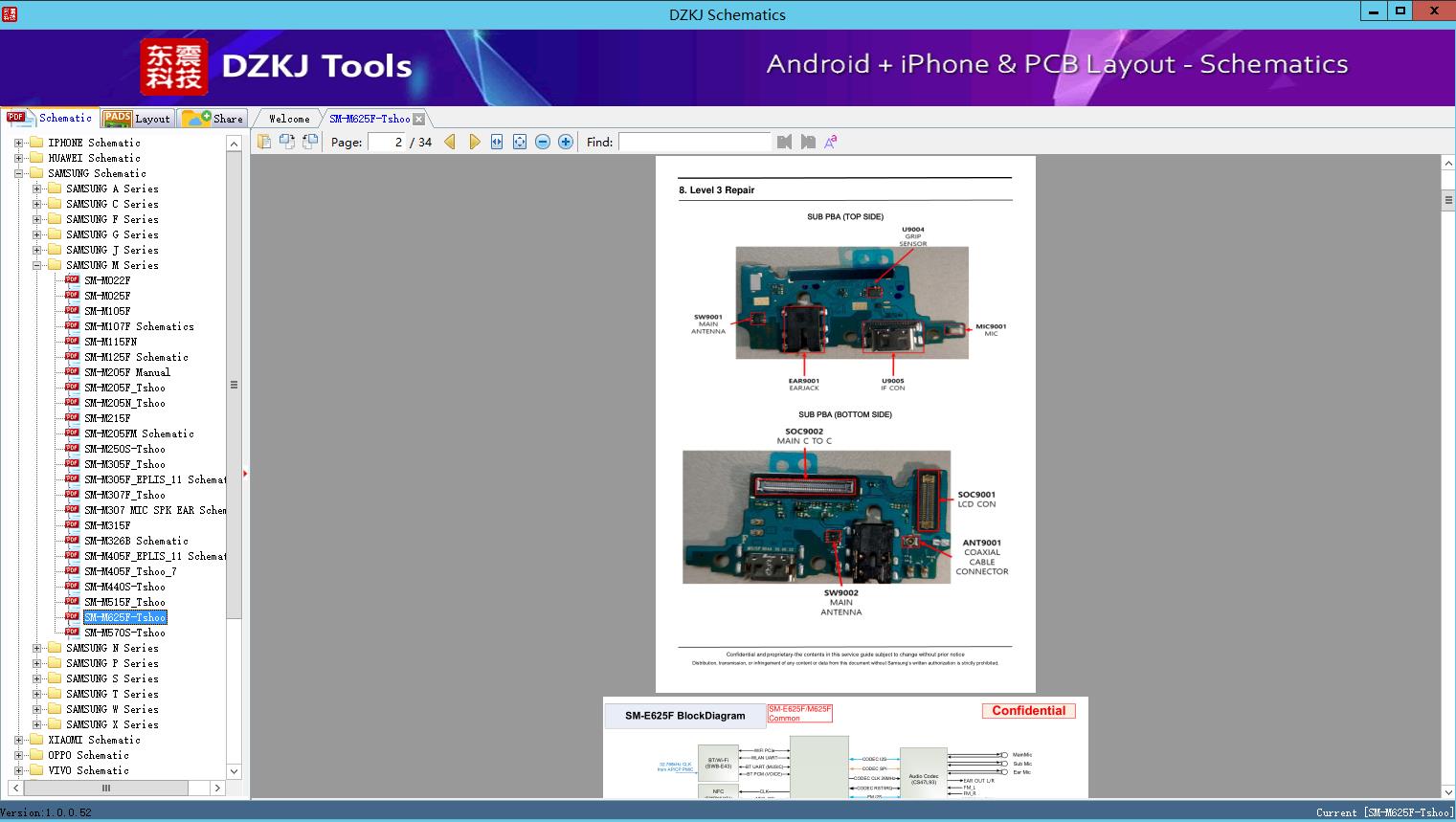Find the previous search match
Image resolution: width=1456 pixels, height=822 pixels.
click(785, 142)
